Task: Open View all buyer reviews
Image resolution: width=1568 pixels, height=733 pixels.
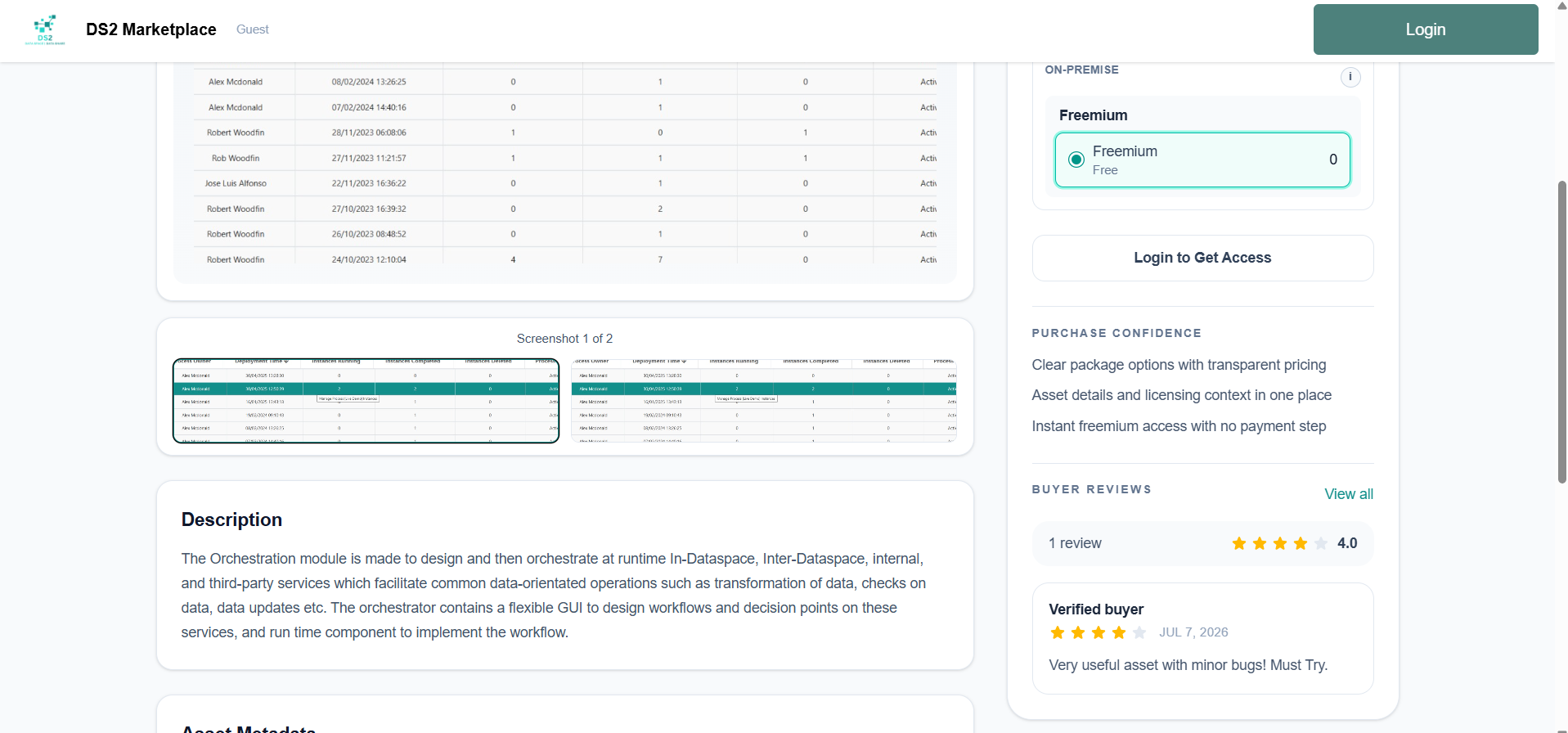Action: point(1349,494)
